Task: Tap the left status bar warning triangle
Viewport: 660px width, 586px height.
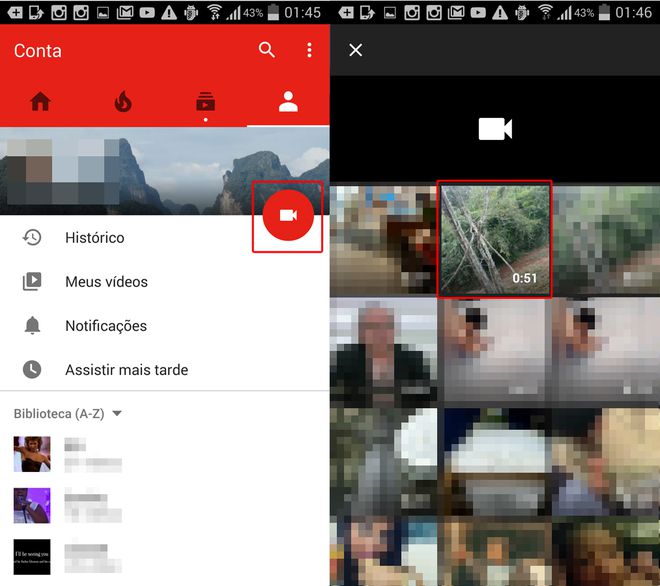Action: click(169, 13)
